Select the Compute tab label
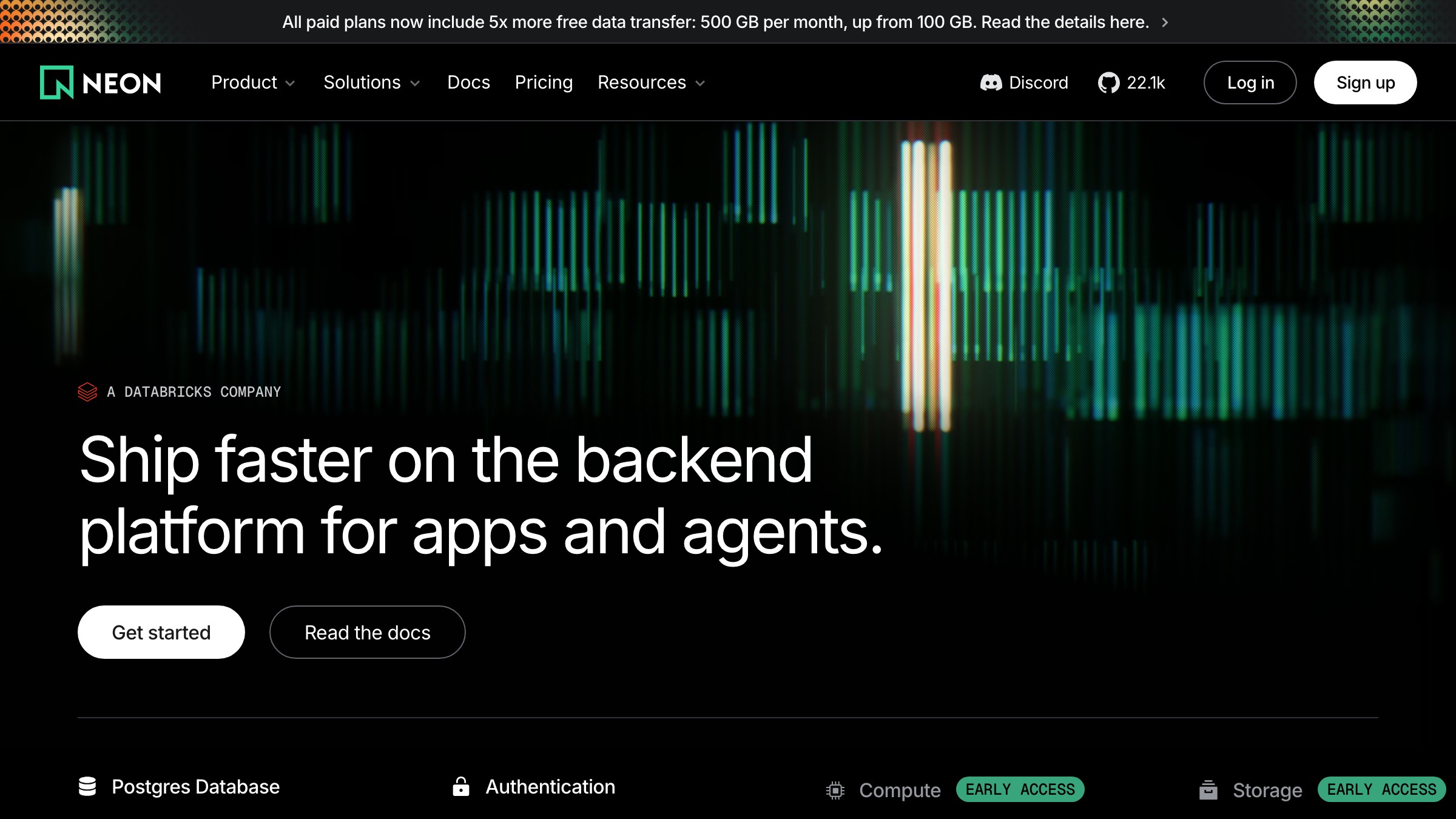Image resolution: width=1456 pixels, height=819 pixels. click(900, 790)
